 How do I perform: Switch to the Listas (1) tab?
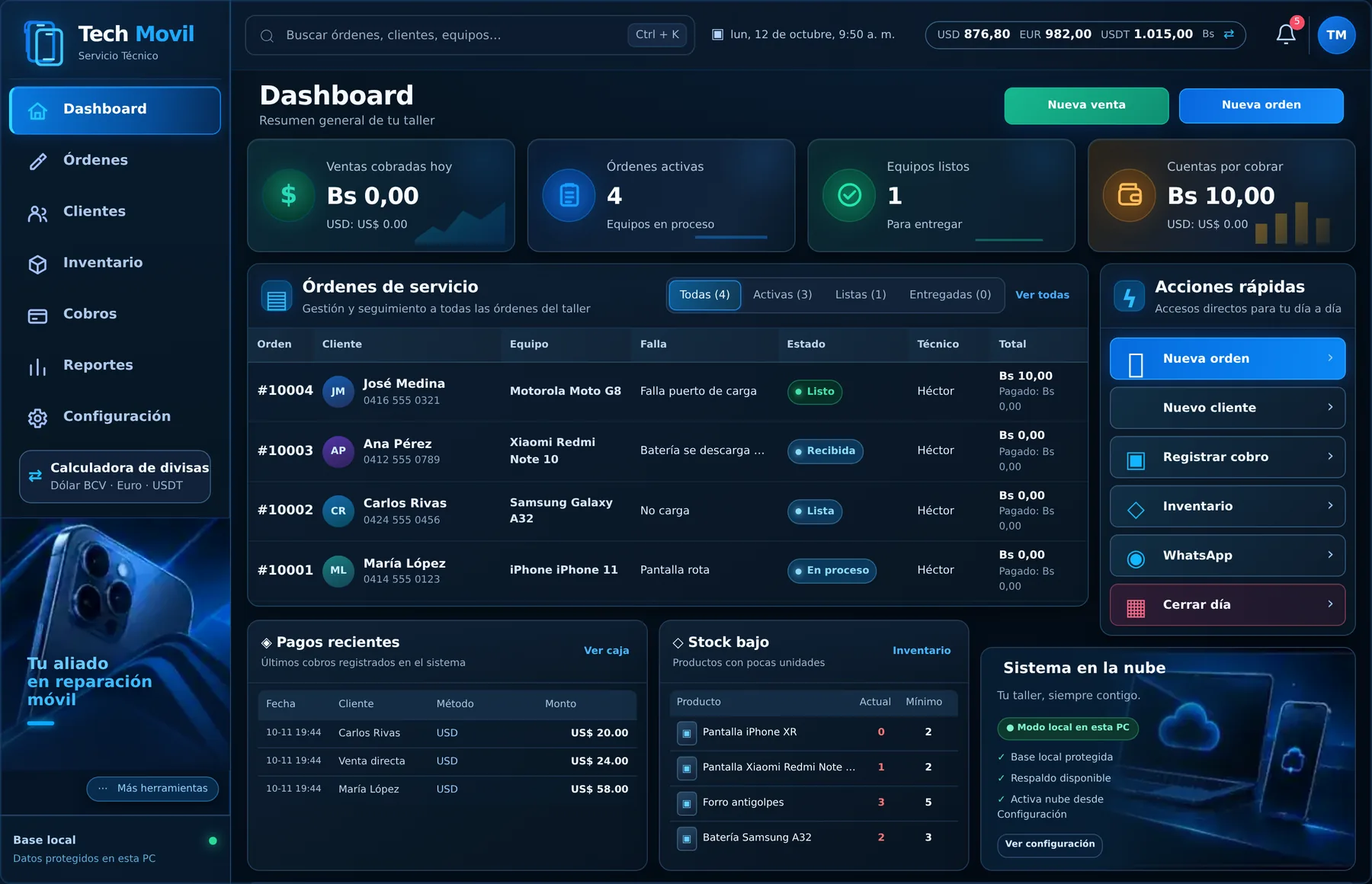(x=861, y=295)
